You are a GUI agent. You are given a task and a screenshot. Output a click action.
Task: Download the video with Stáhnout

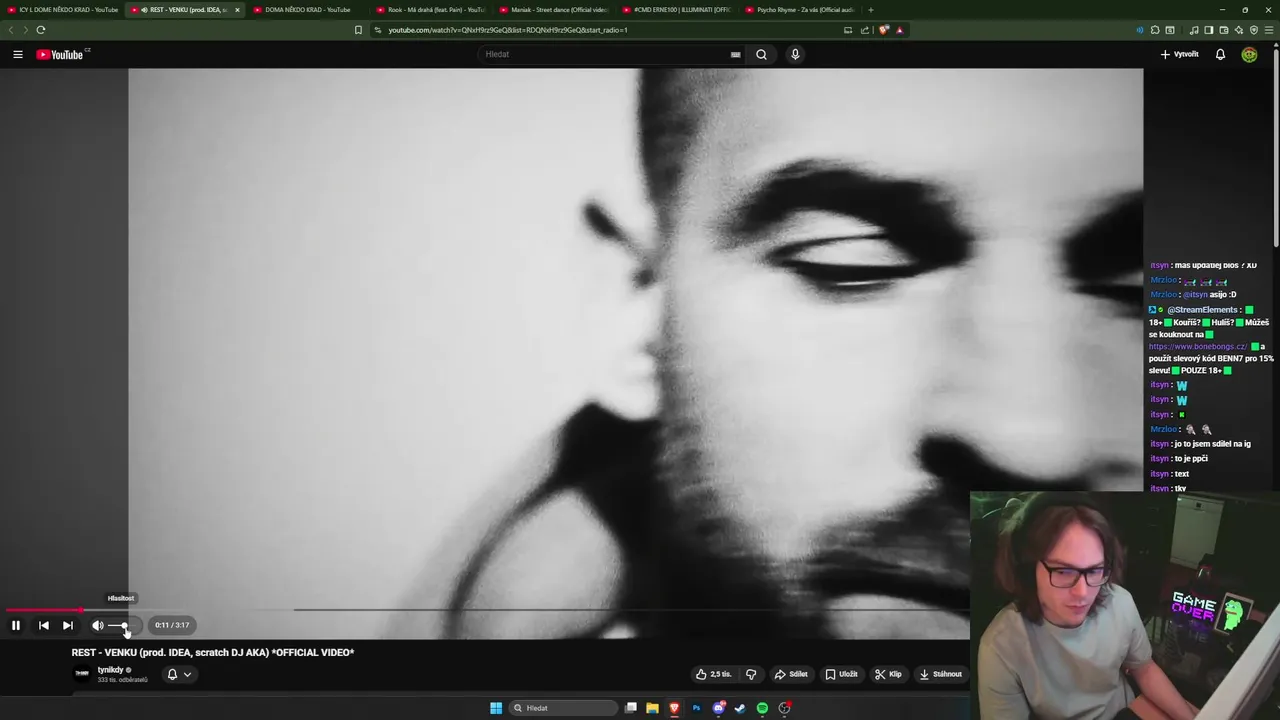(940, 674)
